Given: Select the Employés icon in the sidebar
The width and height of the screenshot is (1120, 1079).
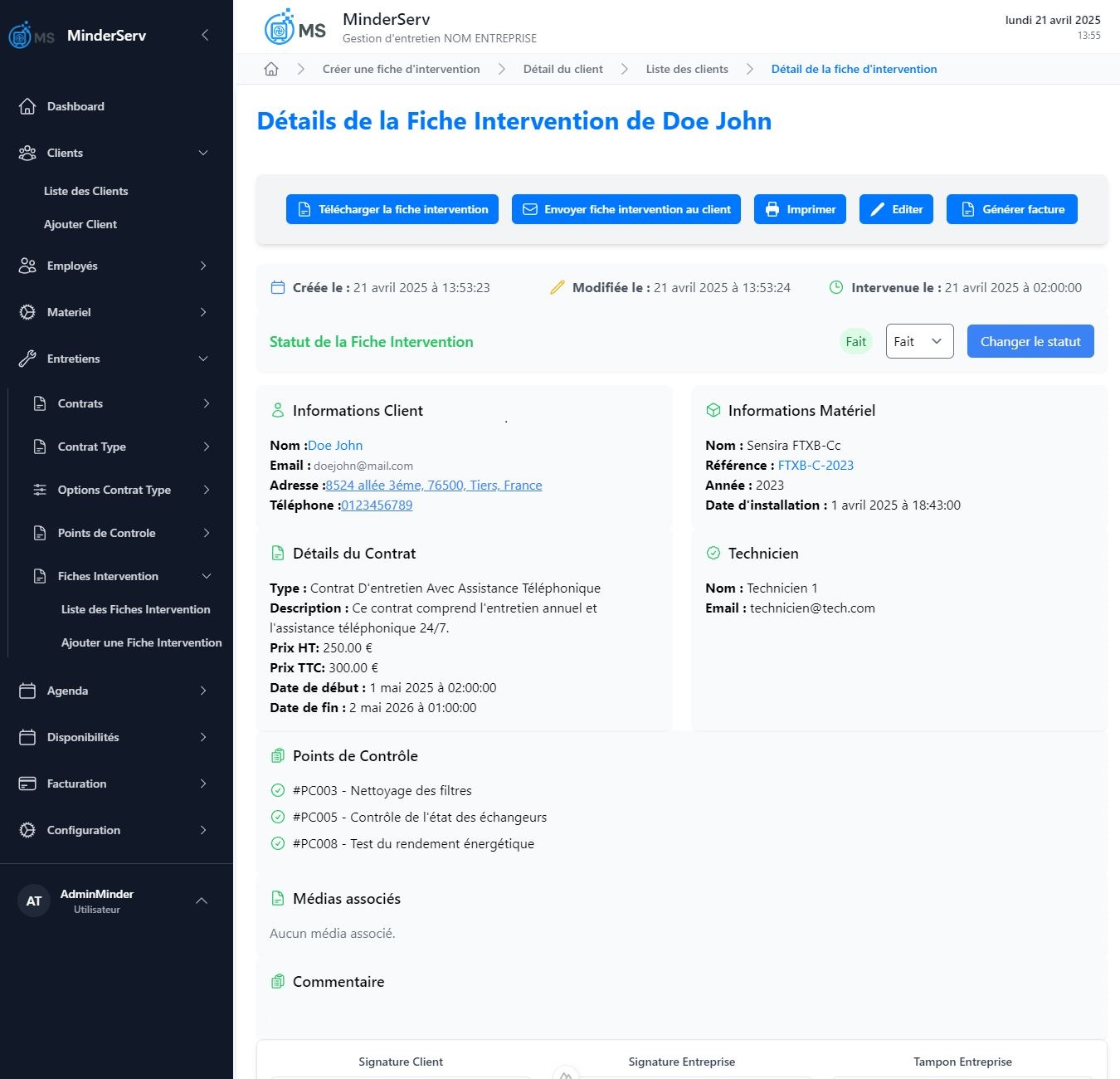Looking at the screenshot, I should click(27, 266).
